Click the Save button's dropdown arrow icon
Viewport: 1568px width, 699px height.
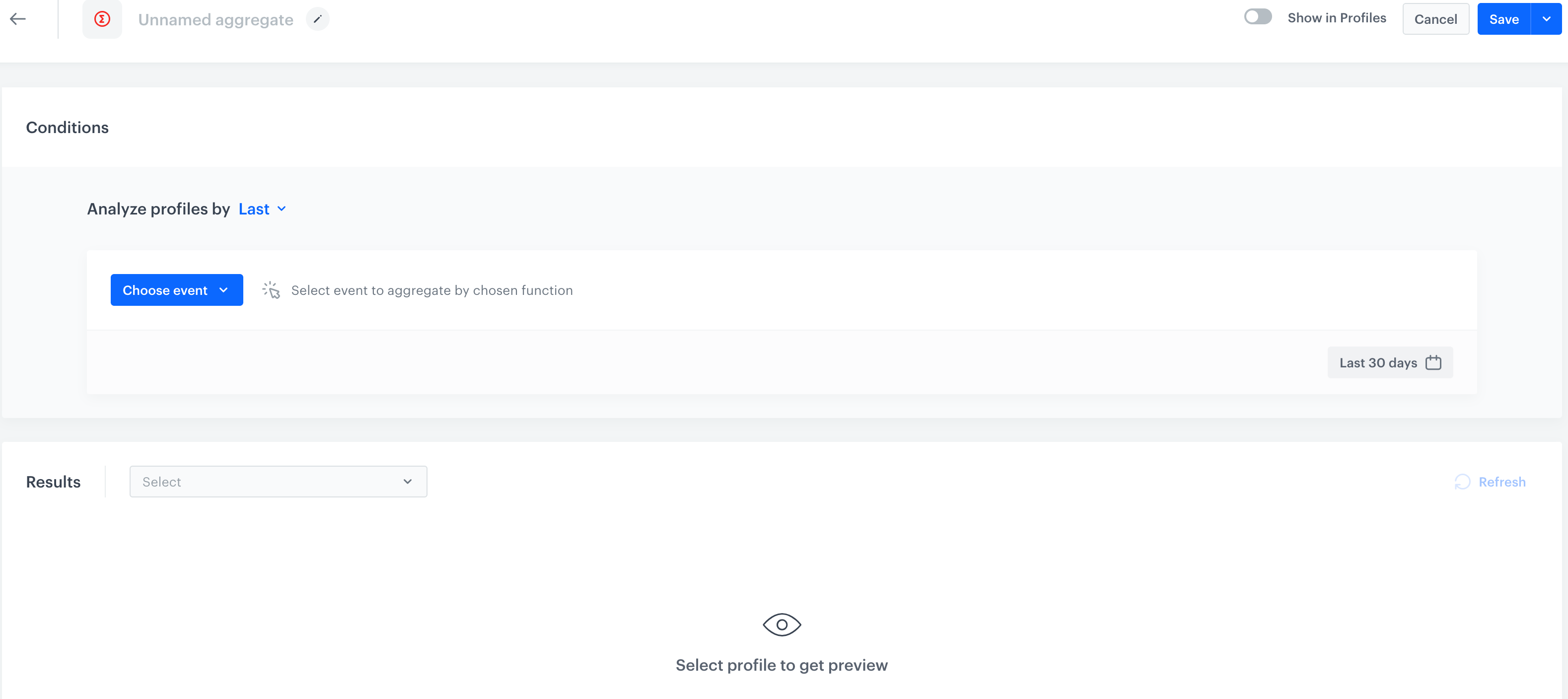tap(1547, 19)
